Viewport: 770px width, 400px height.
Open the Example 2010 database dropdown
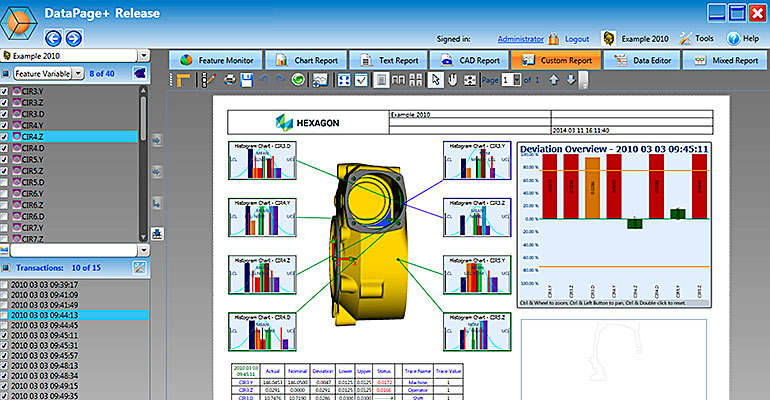pos(143,56)
